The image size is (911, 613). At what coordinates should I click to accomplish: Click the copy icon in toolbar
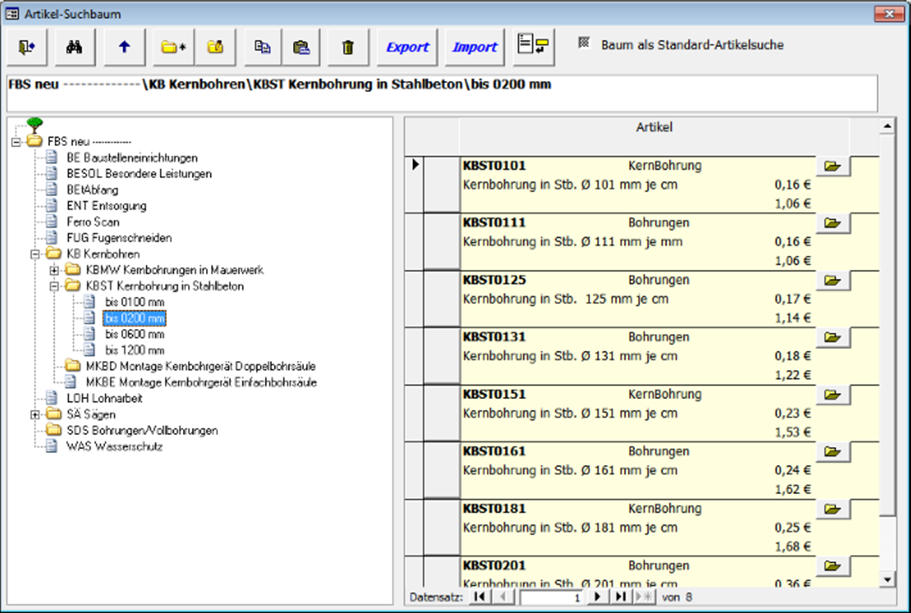262,47
